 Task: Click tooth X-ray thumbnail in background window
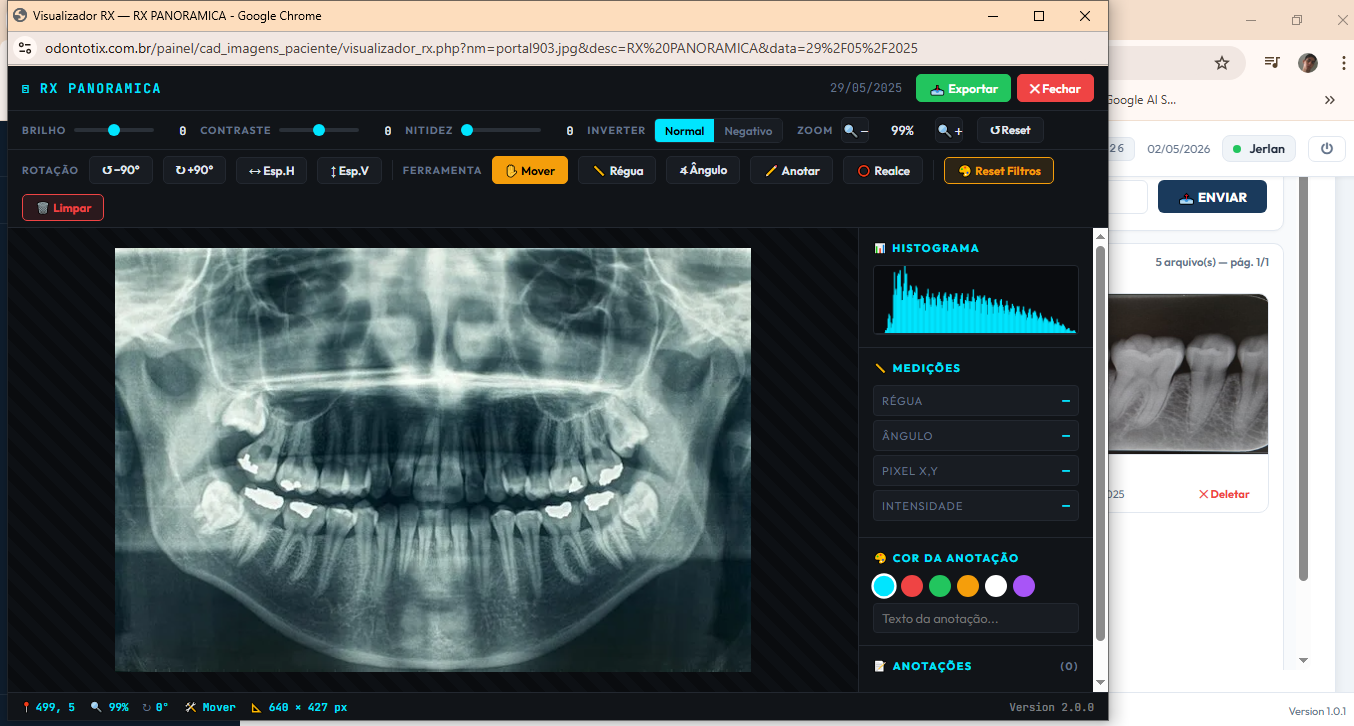click(1189, 372)
